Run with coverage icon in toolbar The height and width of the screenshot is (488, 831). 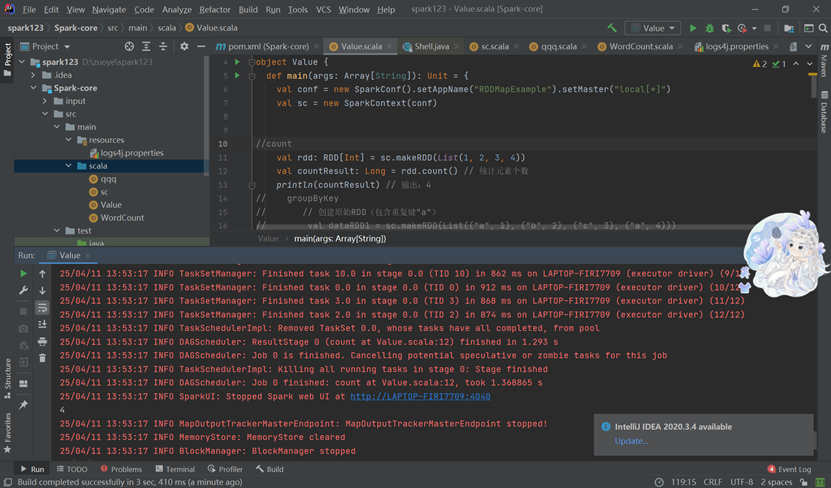pyautogui.click(x=727, y=28)
